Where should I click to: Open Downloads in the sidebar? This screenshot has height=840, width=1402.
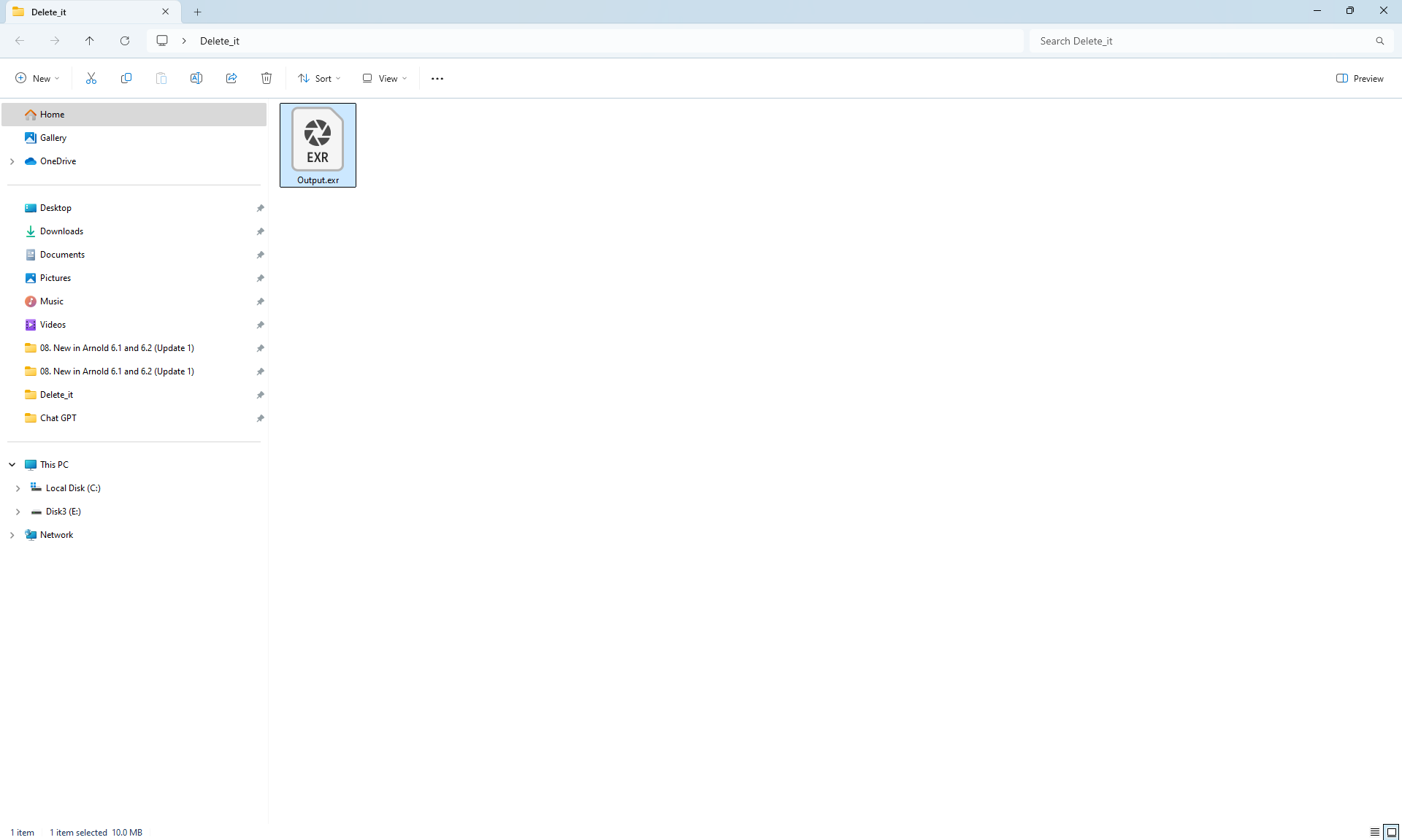coord(61,231)
